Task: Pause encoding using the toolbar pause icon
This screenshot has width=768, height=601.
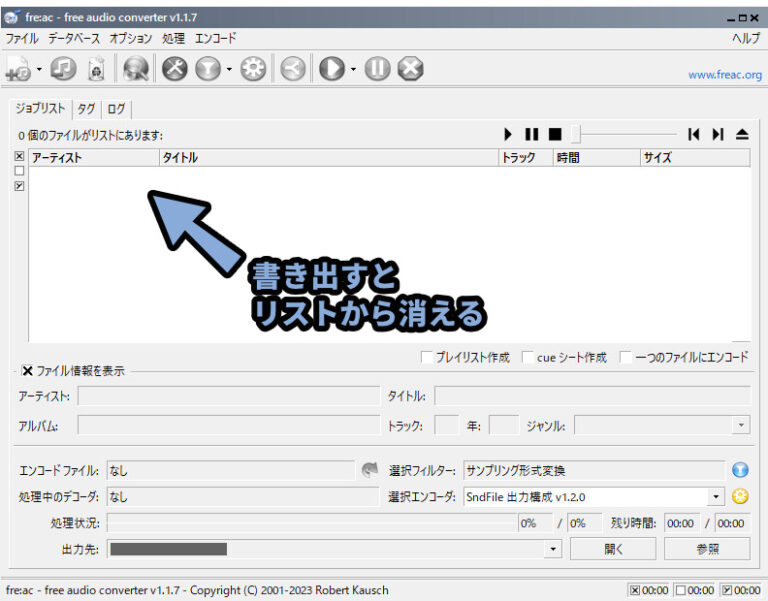Action: point(376,69)
